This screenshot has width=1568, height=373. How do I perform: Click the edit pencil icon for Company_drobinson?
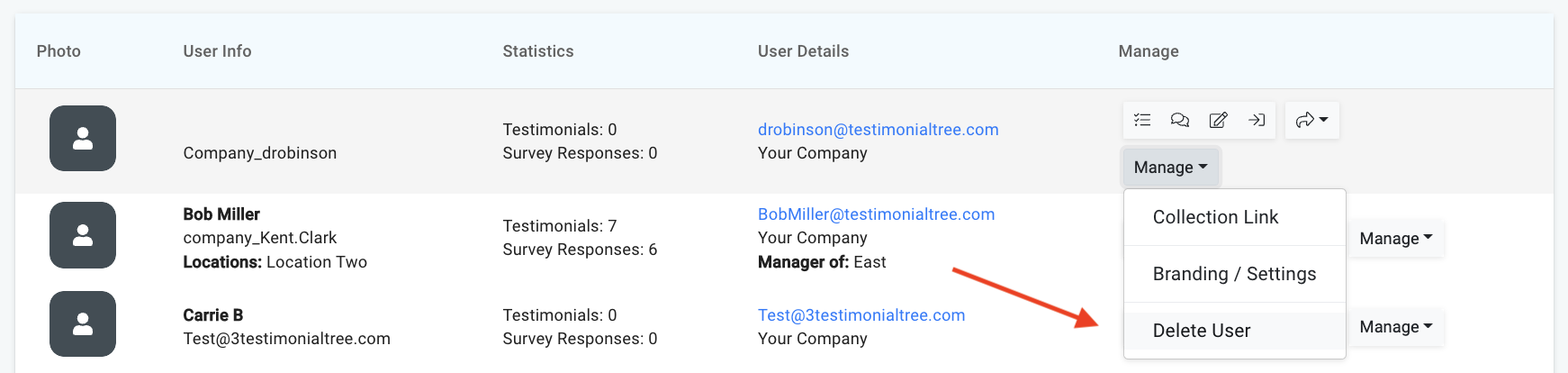(x=1219, y=120)
